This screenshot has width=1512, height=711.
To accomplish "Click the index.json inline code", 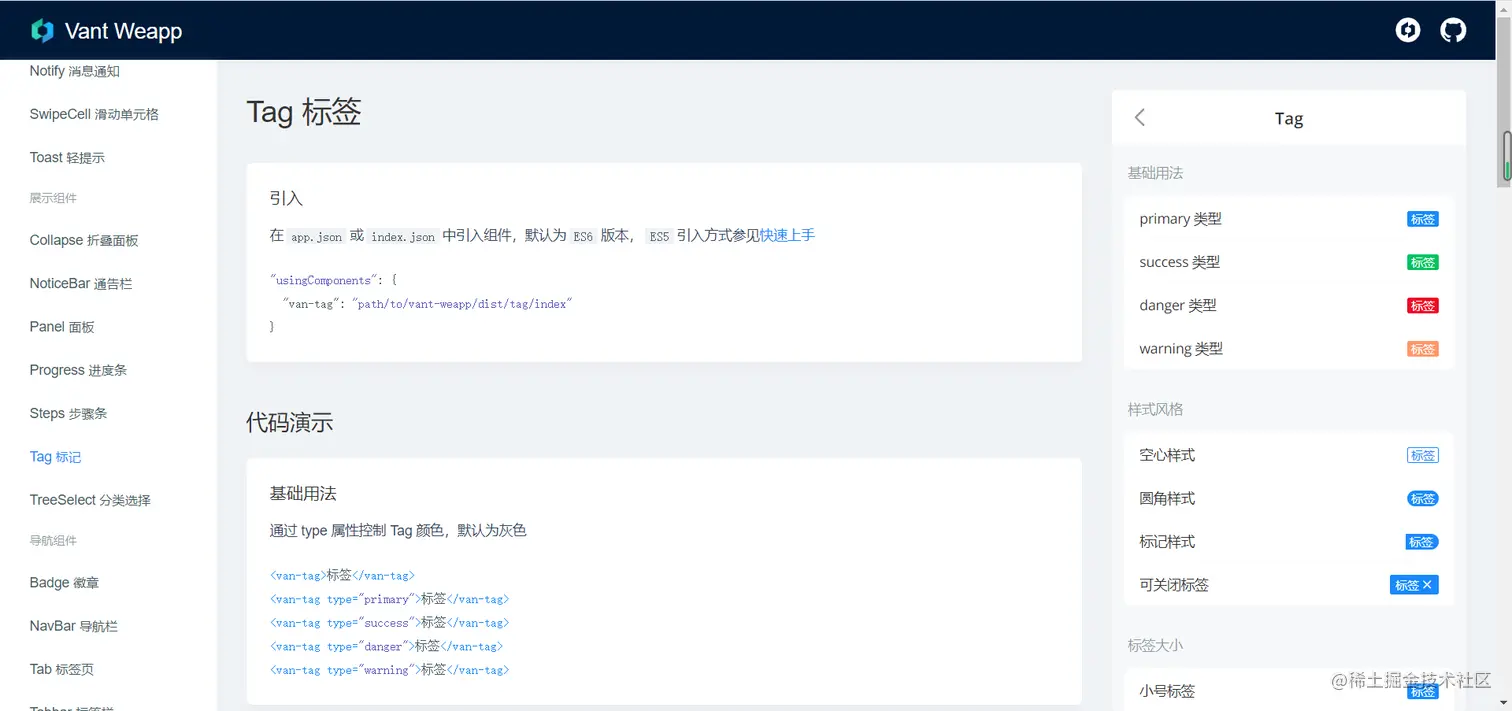I will point(403,237).
